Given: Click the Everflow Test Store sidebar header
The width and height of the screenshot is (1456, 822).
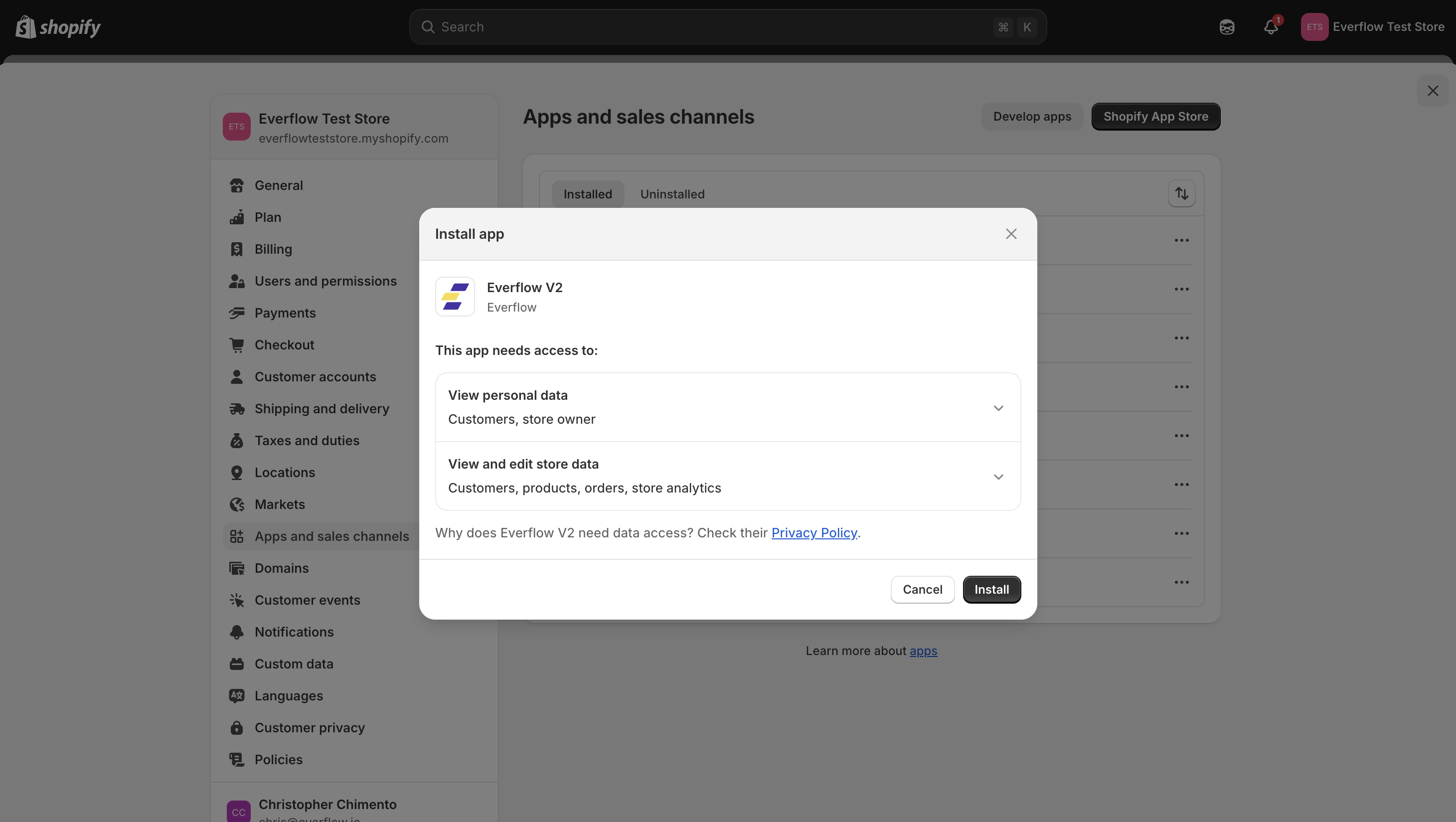Looking at the screenshot, I should 354,127.
